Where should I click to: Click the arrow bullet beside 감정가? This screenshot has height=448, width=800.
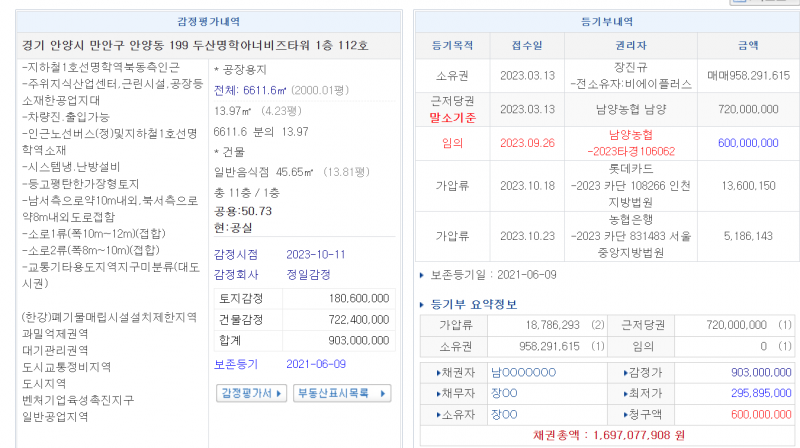click(611, 372)
